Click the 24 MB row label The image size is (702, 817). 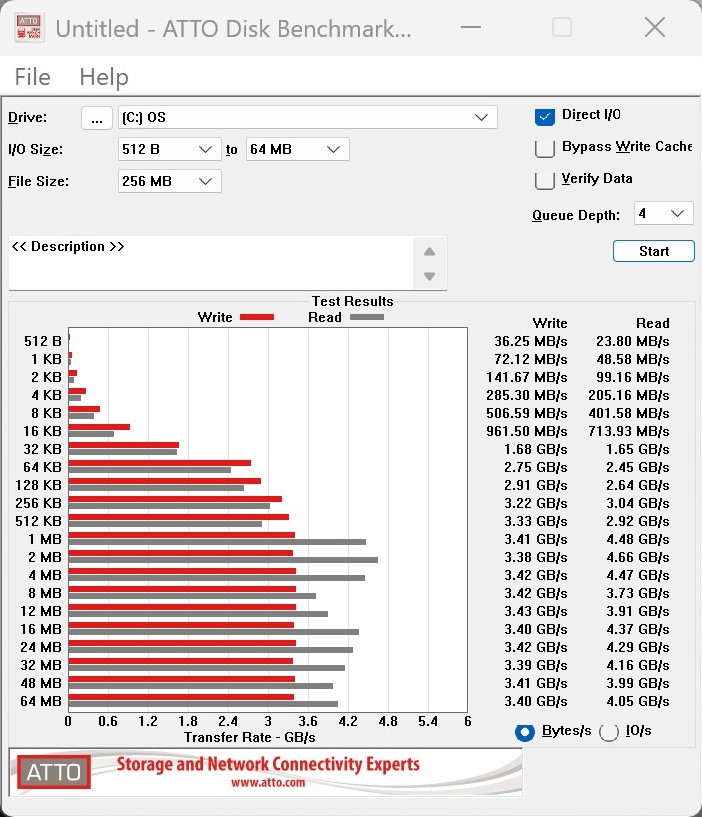pyautogui.click(x=41, y=647)
